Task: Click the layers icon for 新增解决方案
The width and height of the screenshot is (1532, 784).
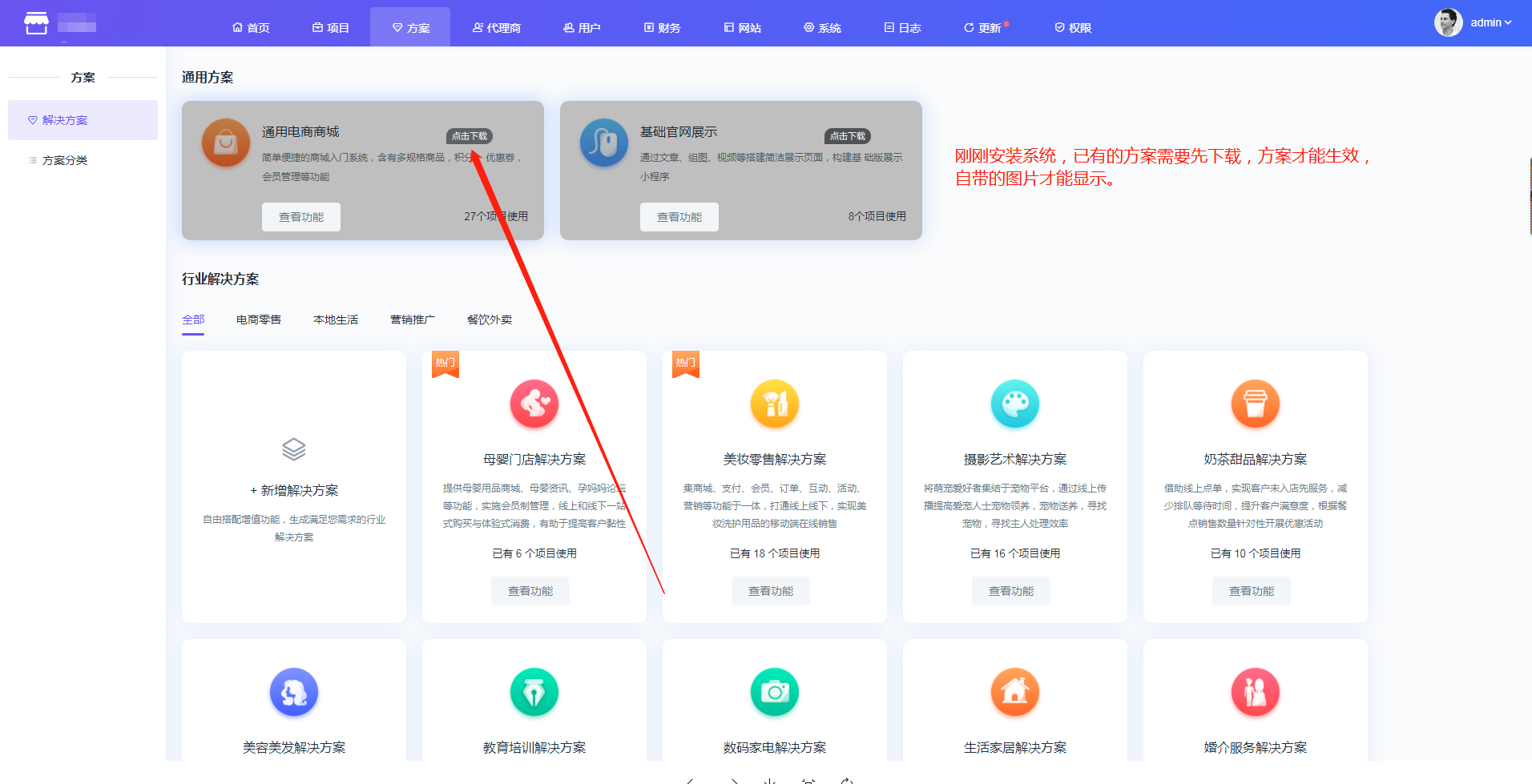Action: [x=294, y=449]
